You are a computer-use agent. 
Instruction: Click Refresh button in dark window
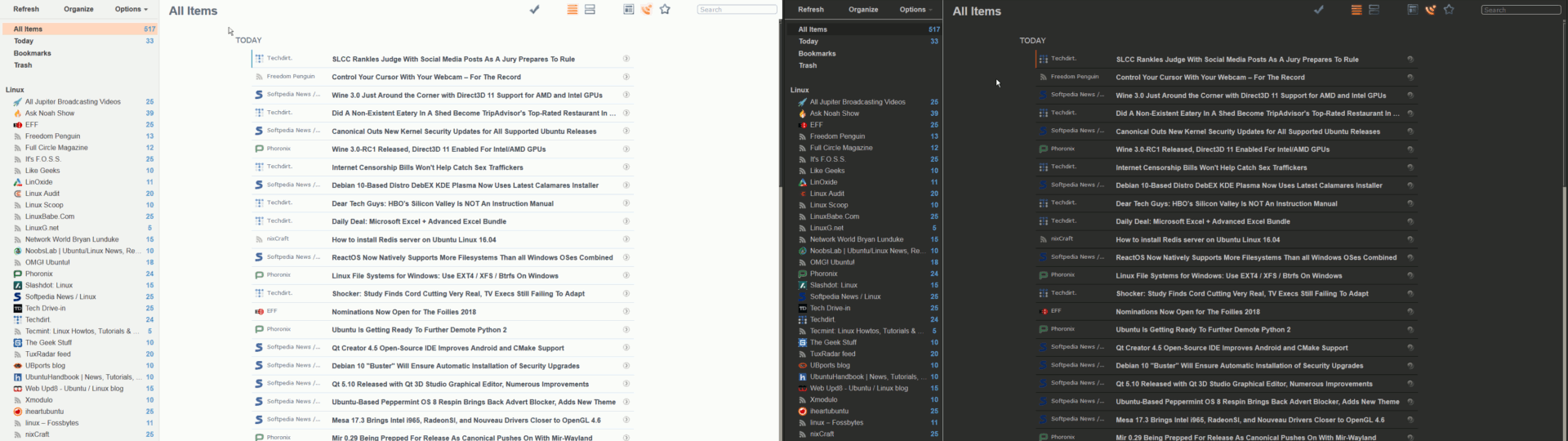click(x=810, y=9)
